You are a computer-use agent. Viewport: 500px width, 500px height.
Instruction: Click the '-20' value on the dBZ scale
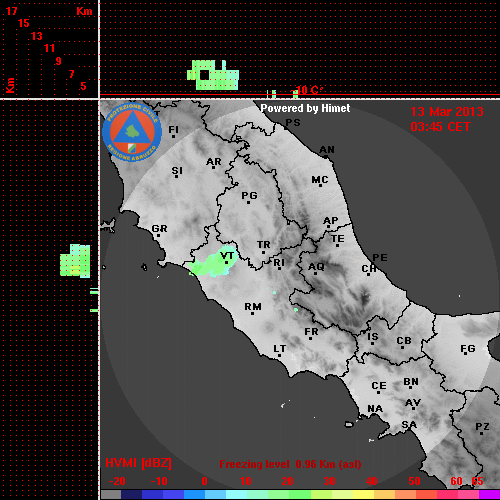pos(117,481)
